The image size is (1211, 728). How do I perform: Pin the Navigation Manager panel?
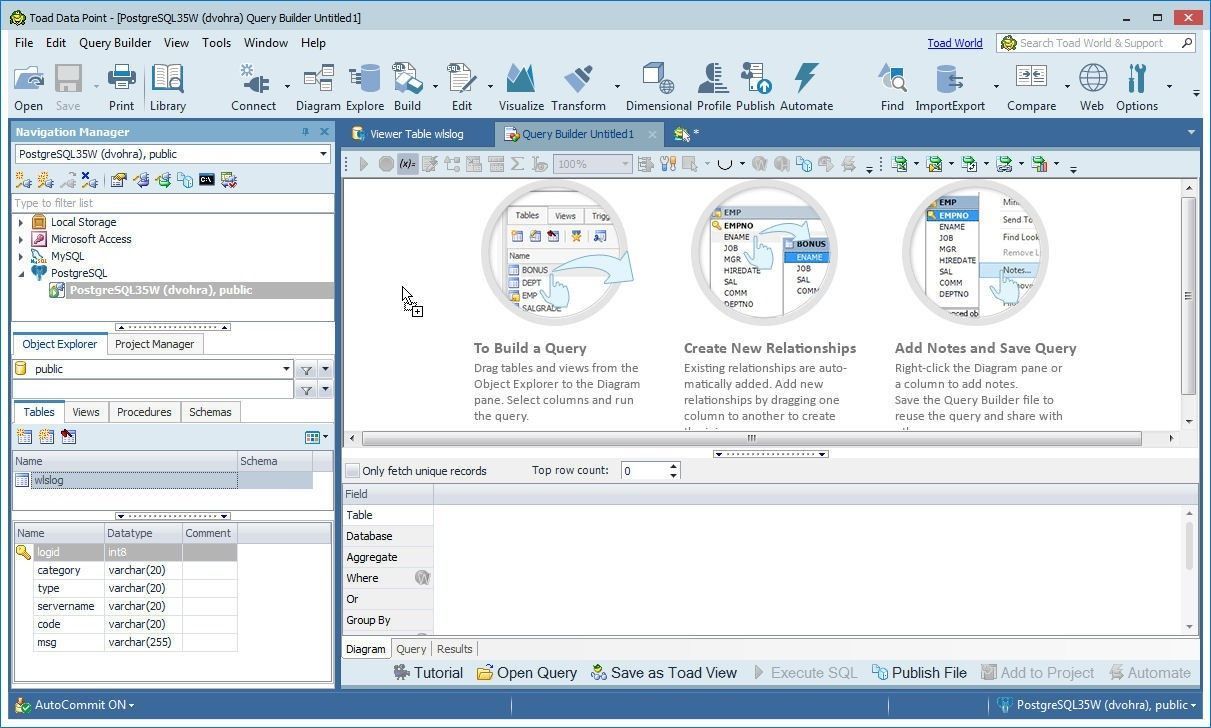(305, 132)
